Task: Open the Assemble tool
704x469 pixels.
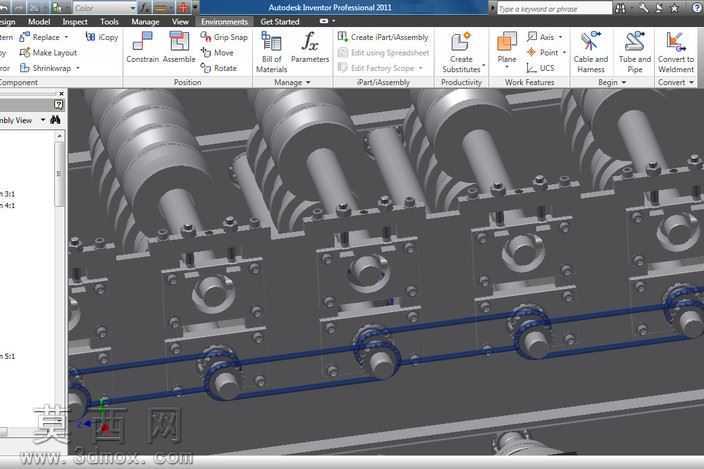Action: [x=179, y=47]
